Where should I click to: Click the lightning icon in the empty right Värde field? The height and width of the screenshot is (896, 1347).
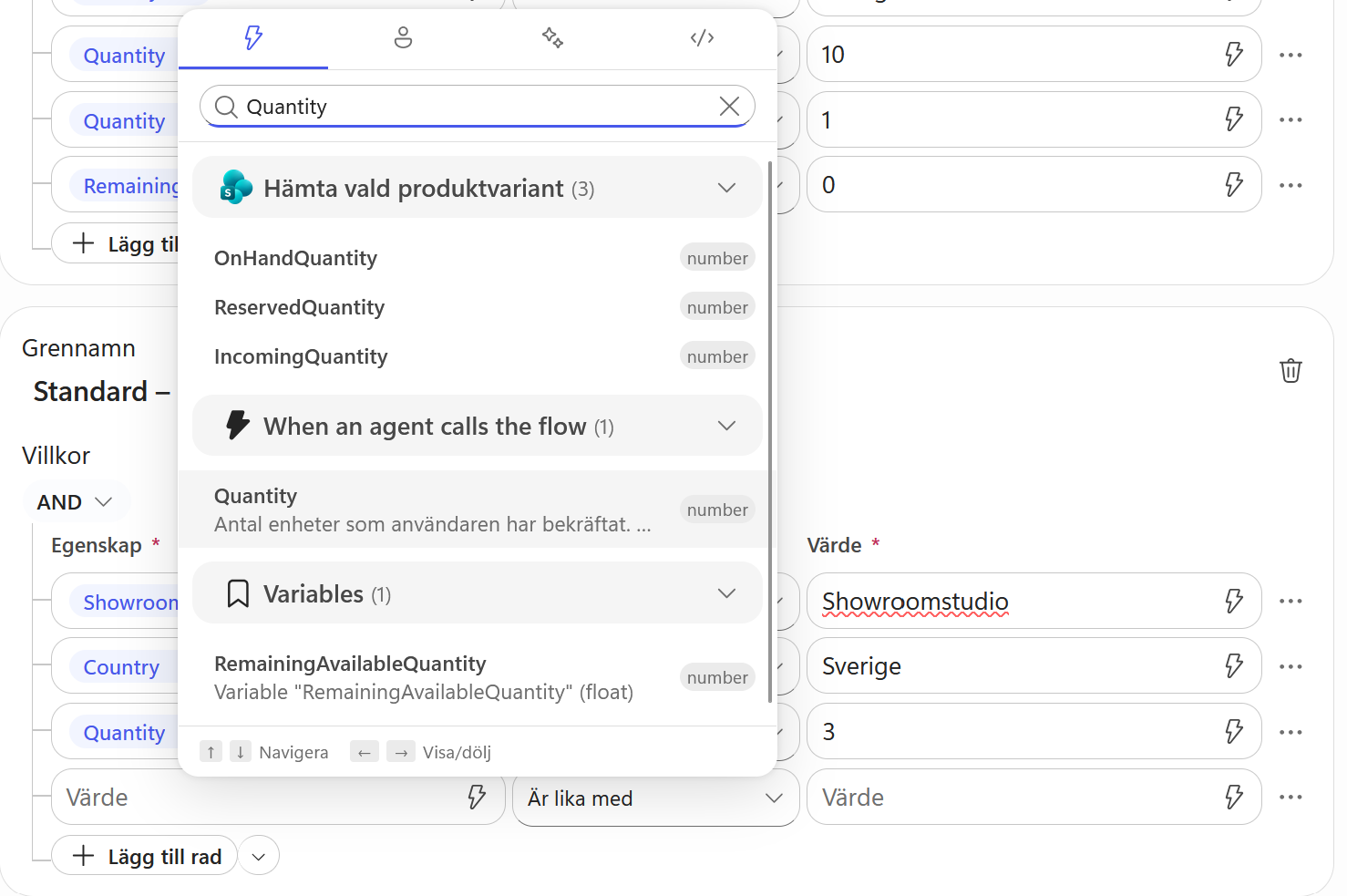[1234, 798]
